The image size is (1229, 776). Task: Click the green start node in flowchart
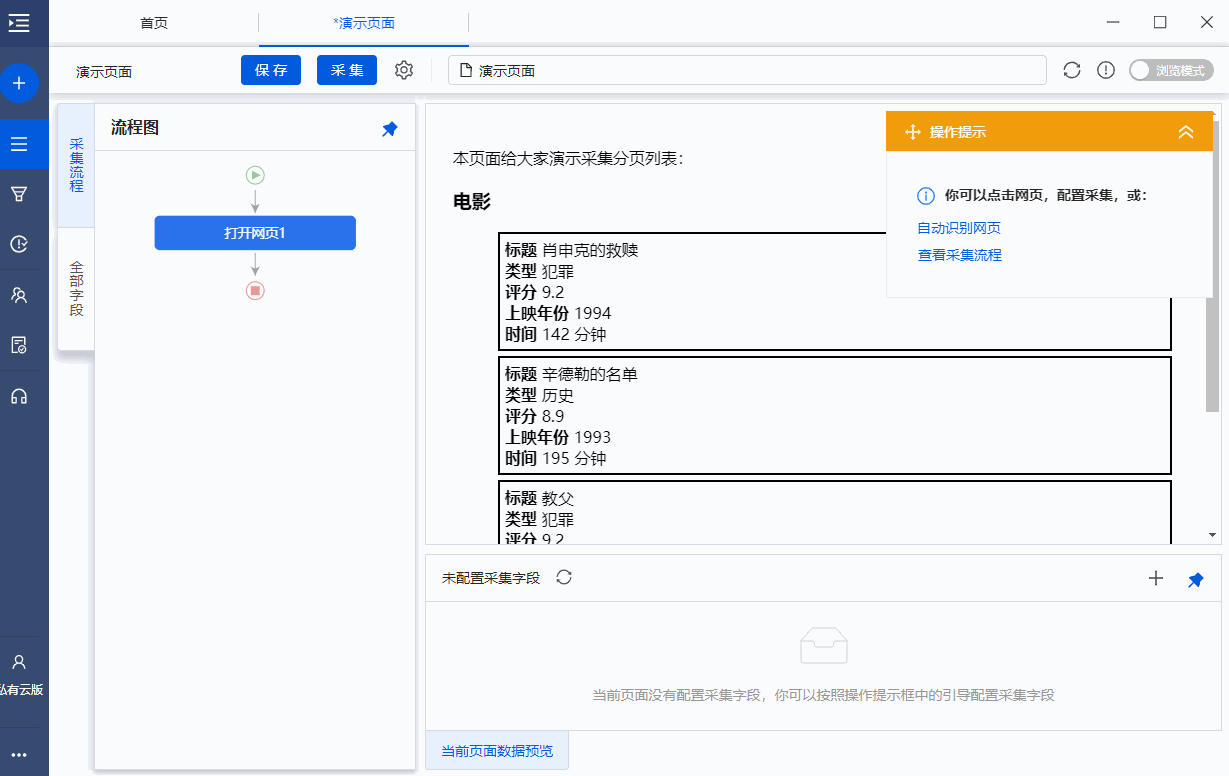[x=255, y=175]
